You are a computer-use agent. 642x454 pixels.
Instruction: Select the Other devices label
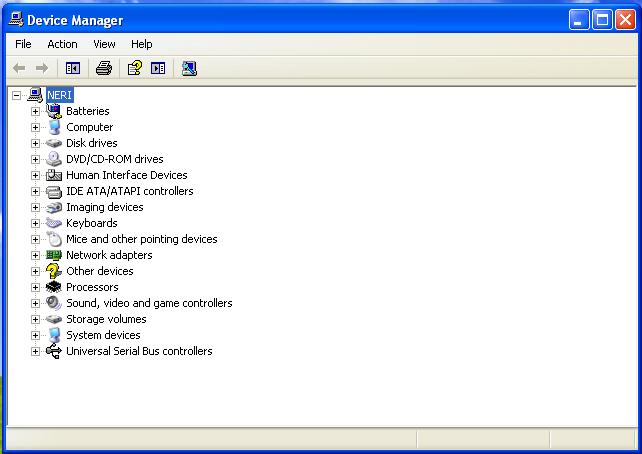pyautogui.click(x=100, y=271)
